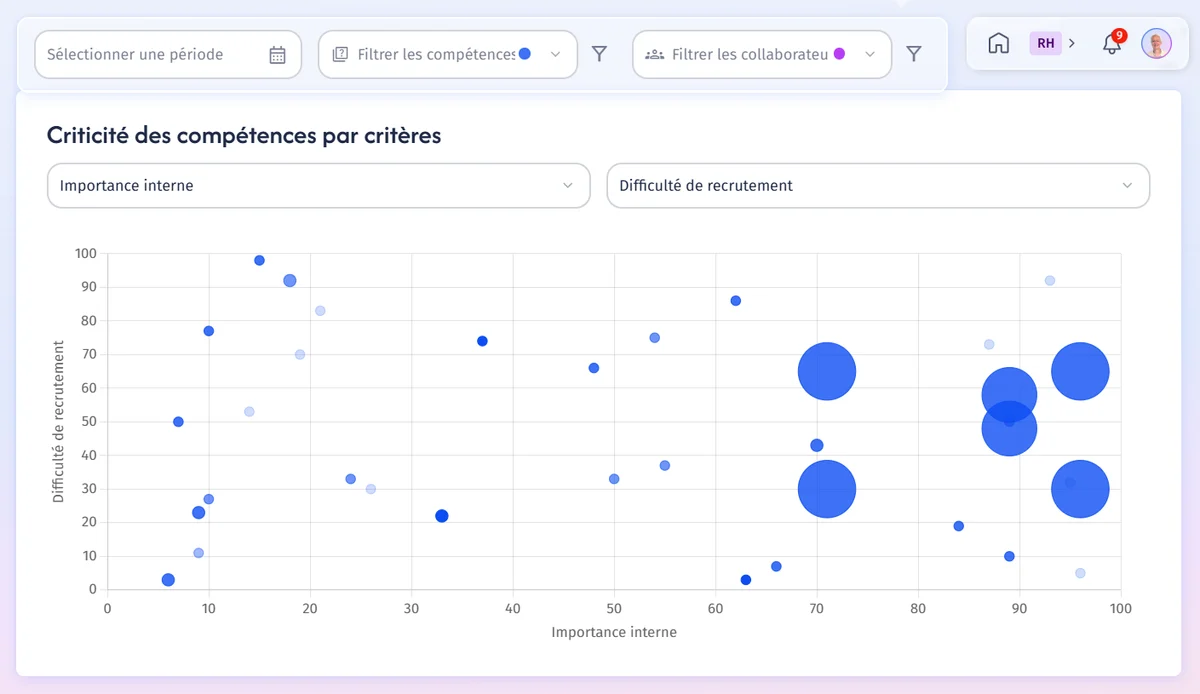Select the small bubble at importance 70, difficulty 43

pyautogui.click(x=817, y=445)
